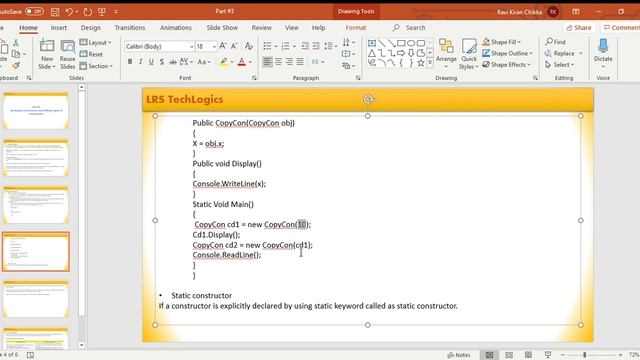Open Shape Effects dropdown
The height and width of the screenshot is (360, 640).
click(x=507, y=64)
